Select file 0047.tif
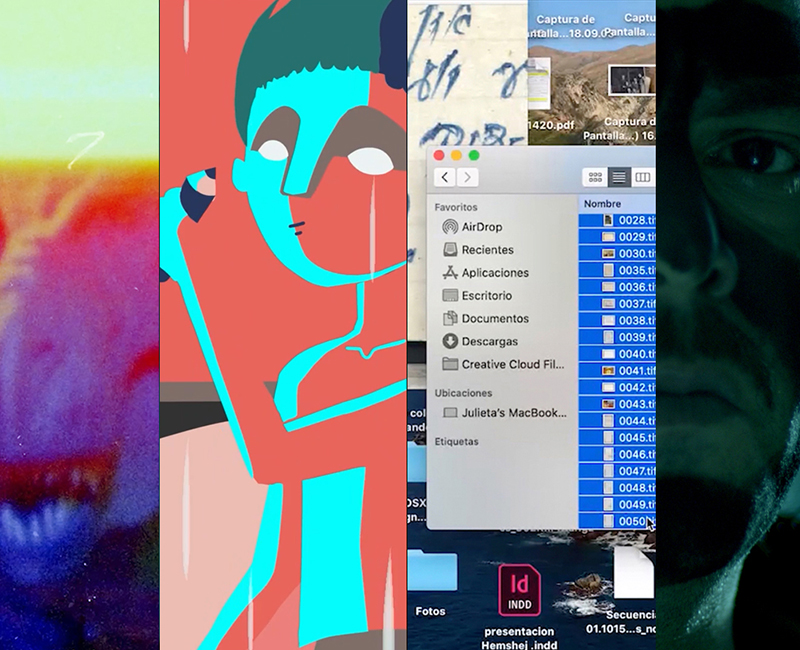Image resolution: width=800 pixels, height=650 pixels. click(x=617, y=471)
